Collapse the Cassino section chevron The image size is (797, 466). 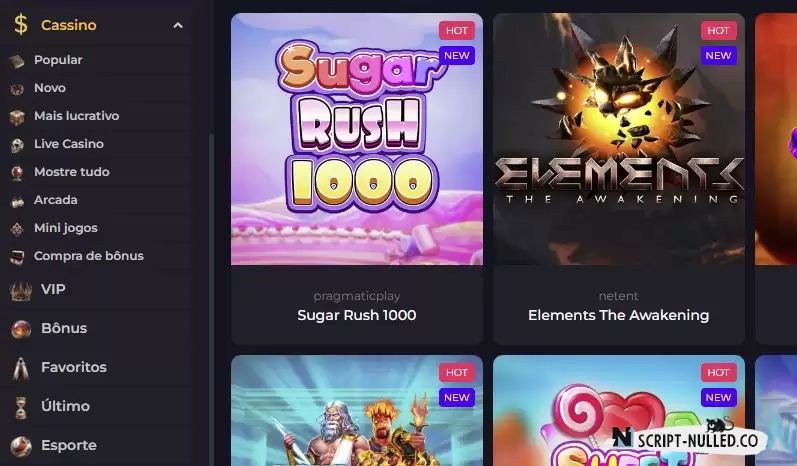pos(178,25)
